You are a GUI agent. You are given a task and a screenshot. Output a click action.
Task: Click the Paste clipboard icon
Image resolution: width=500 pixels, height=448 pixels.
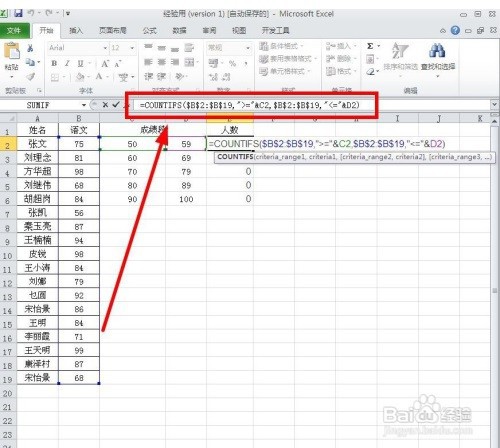click(12, 51)
